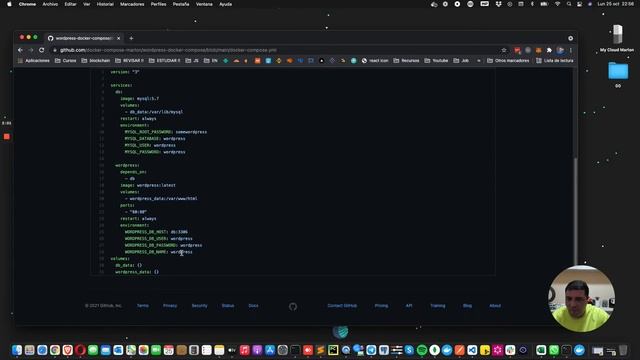The width and height of the screenshot is (640, 360).
Task: Open the Privacy footer link
Action: click(x=170, y=306)
